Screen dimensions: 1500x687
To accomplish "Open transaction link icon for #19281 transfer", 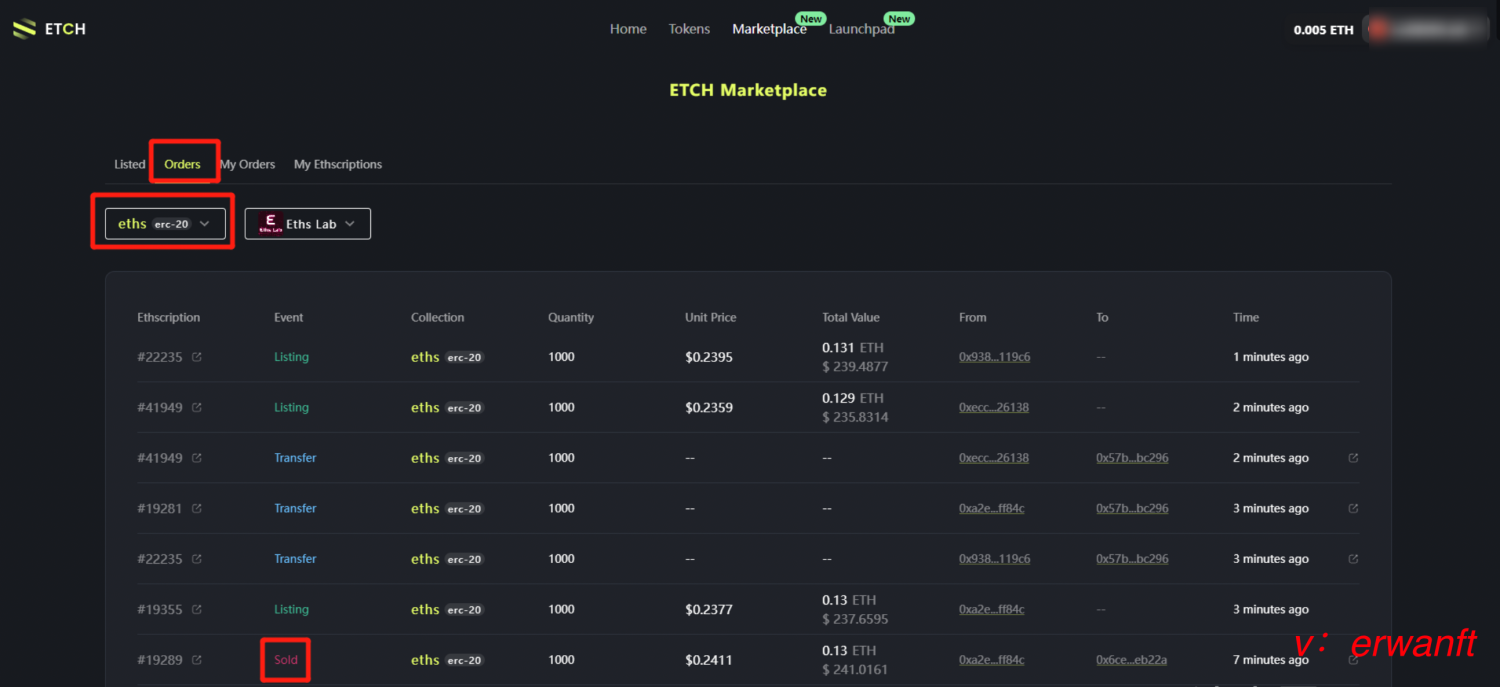I will pos(1353,509).
